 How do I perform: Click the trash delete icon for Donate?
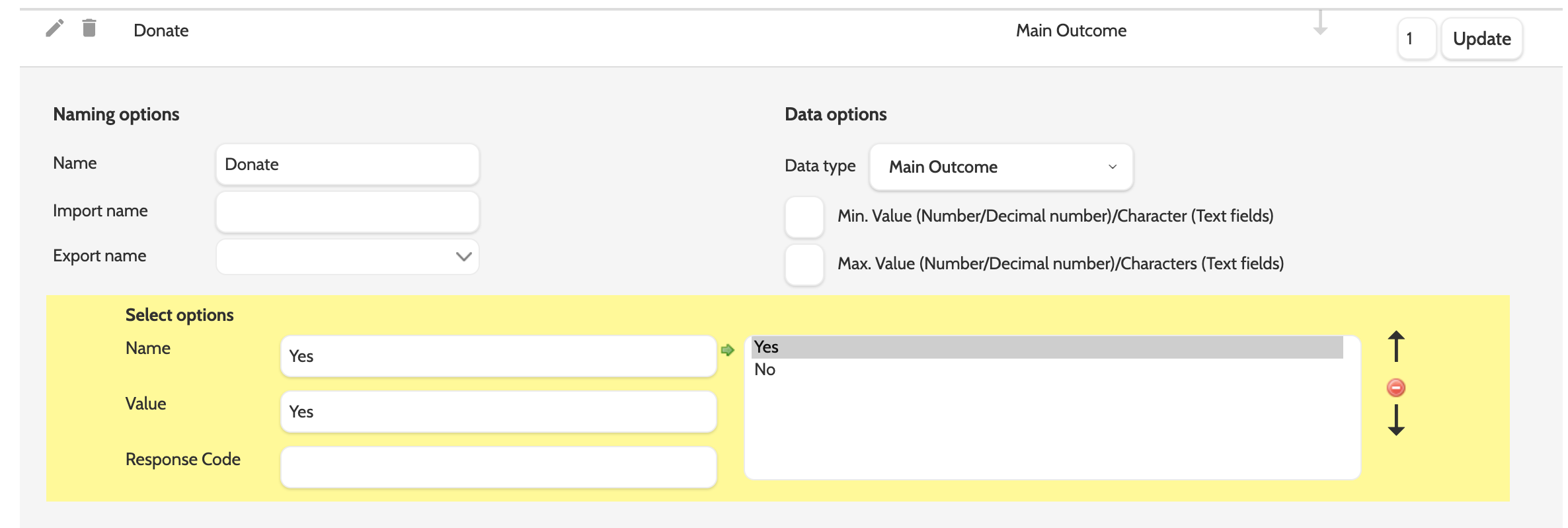[x=89, y=28]
